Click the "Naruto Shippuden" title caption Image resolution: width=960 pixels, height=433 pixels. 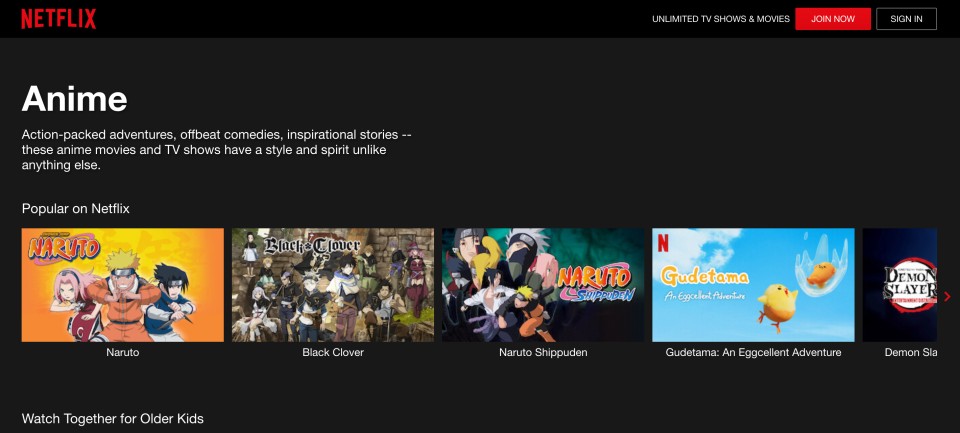543,353
